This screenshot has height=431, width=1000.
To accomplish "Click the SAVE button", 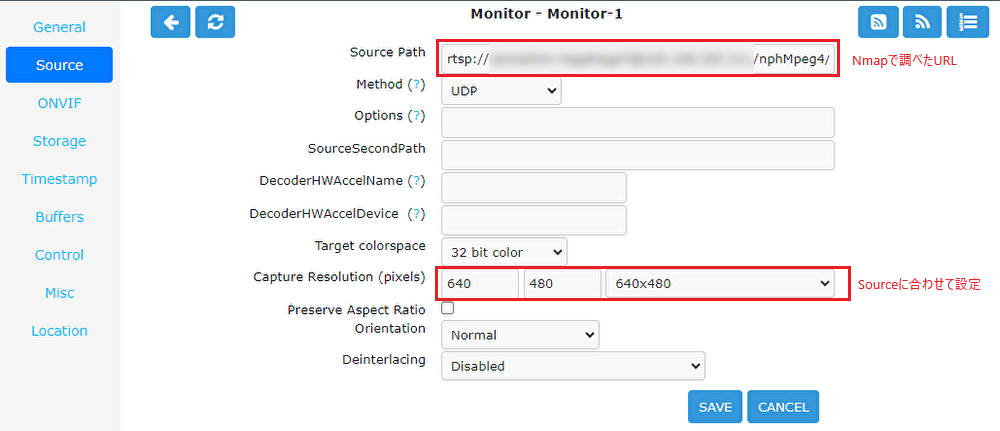I will (x=715, y=407).
